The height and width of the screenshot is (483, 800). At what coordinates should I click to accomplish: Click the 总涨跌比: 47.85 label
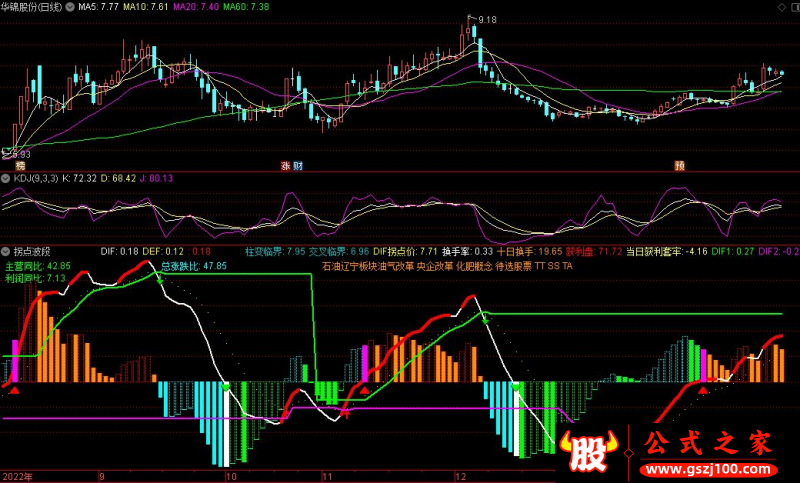194,266
